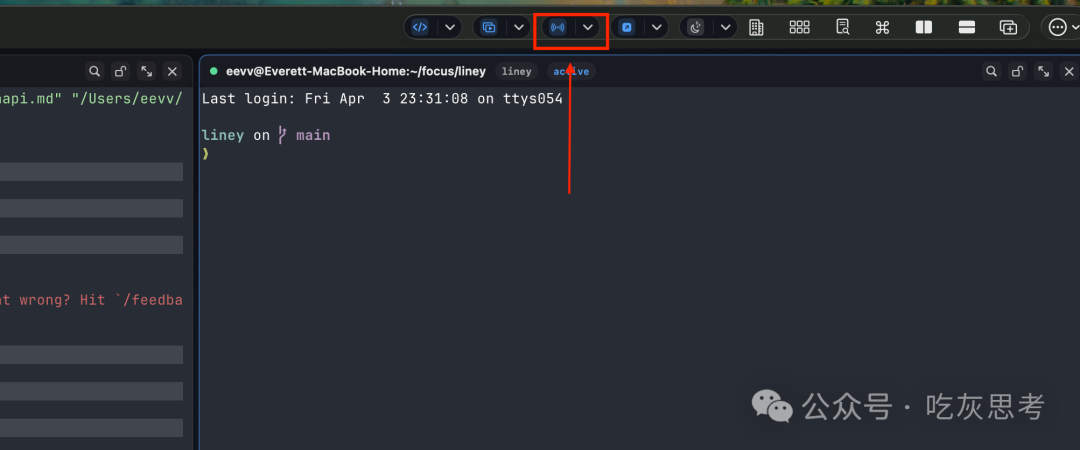Click the document search icon
Screen dimensions: 1080x450
pyautogui.click(x=842, y=28)
